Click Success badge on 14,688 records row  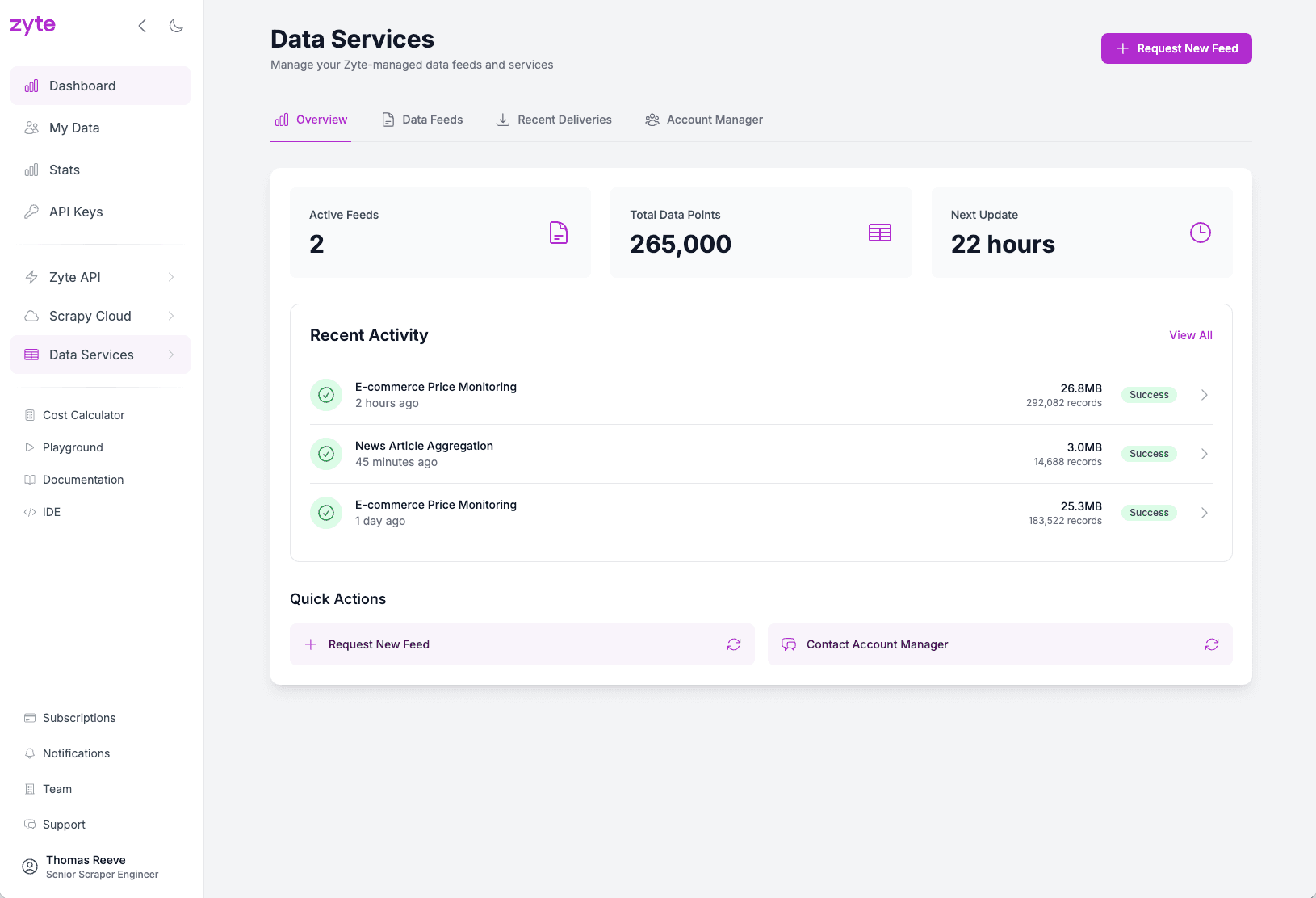tap(1149, 454)
